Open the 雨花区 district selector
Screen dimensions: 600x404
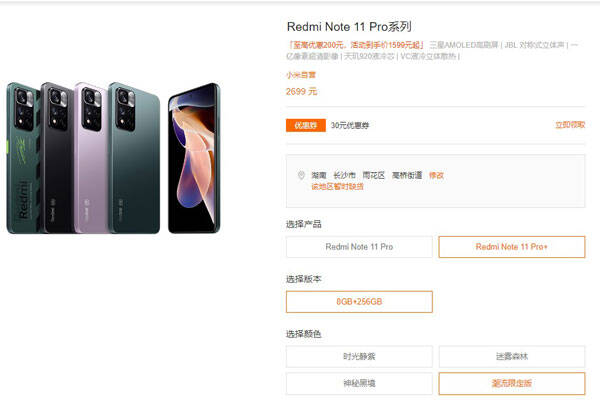[373, 175]
